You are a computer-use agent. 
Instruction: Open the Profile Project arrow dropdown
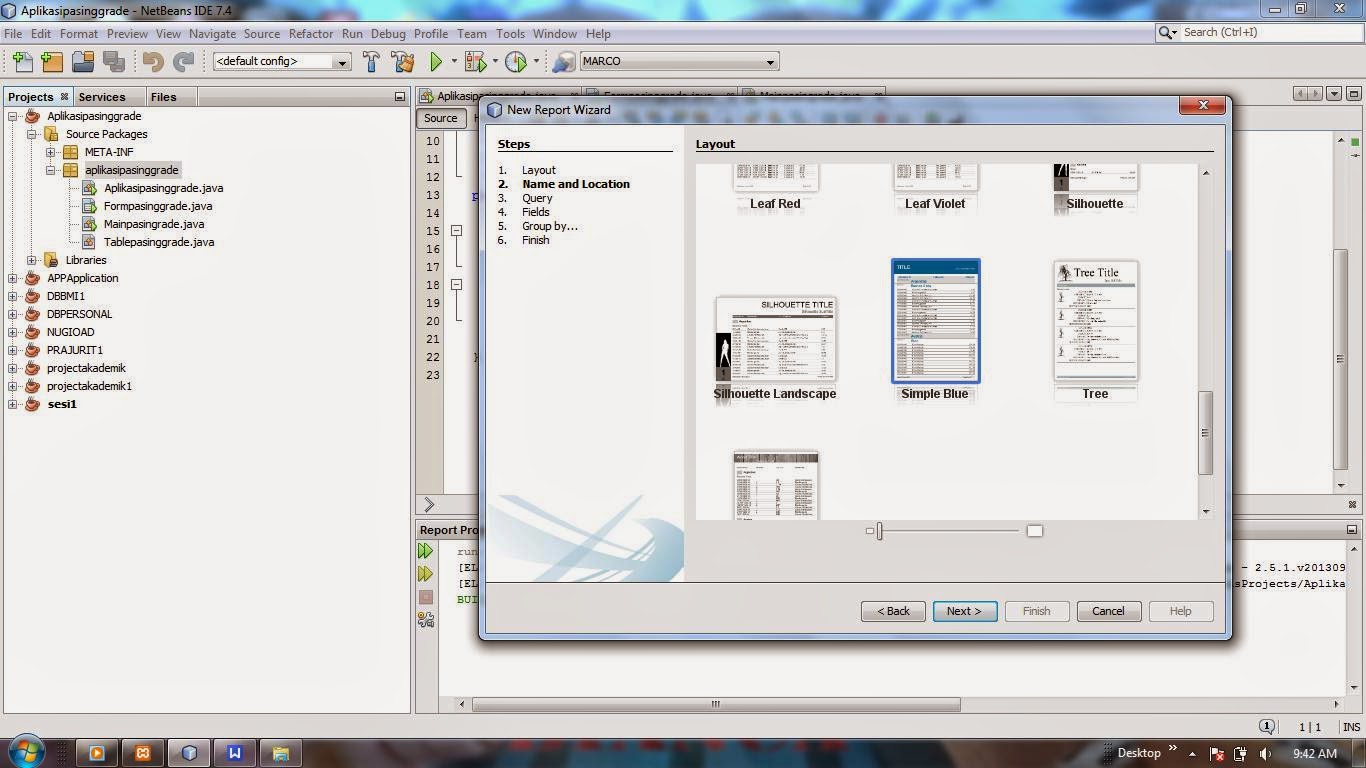tap(535, 62)
